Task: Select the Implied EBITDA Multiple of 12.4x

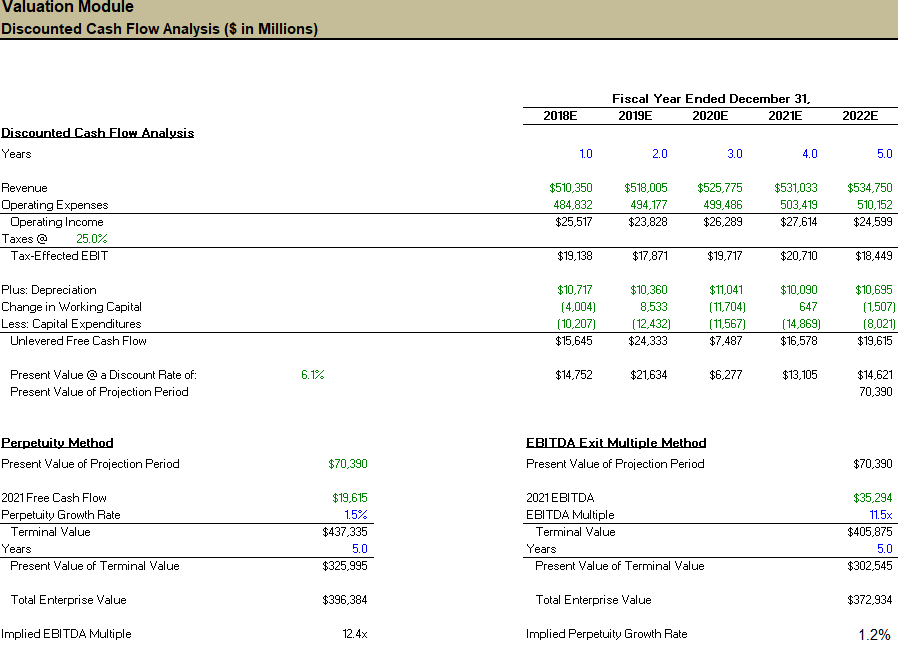Action: coord(356,633)
